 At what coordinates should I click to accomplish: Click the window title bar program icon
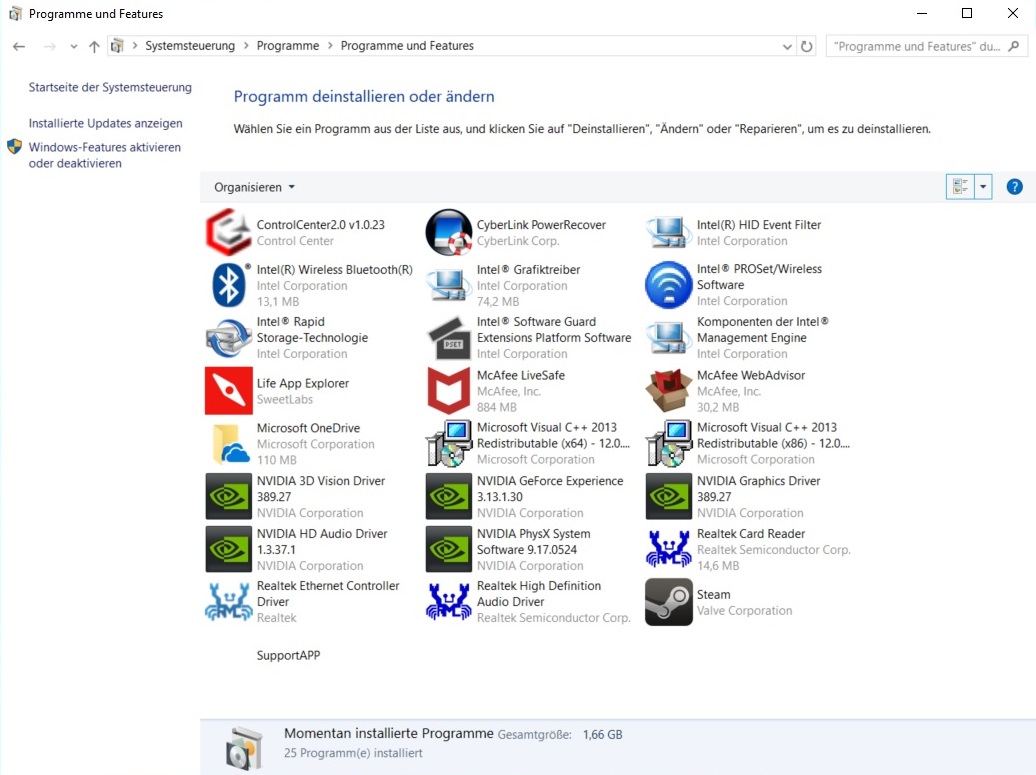15,13
